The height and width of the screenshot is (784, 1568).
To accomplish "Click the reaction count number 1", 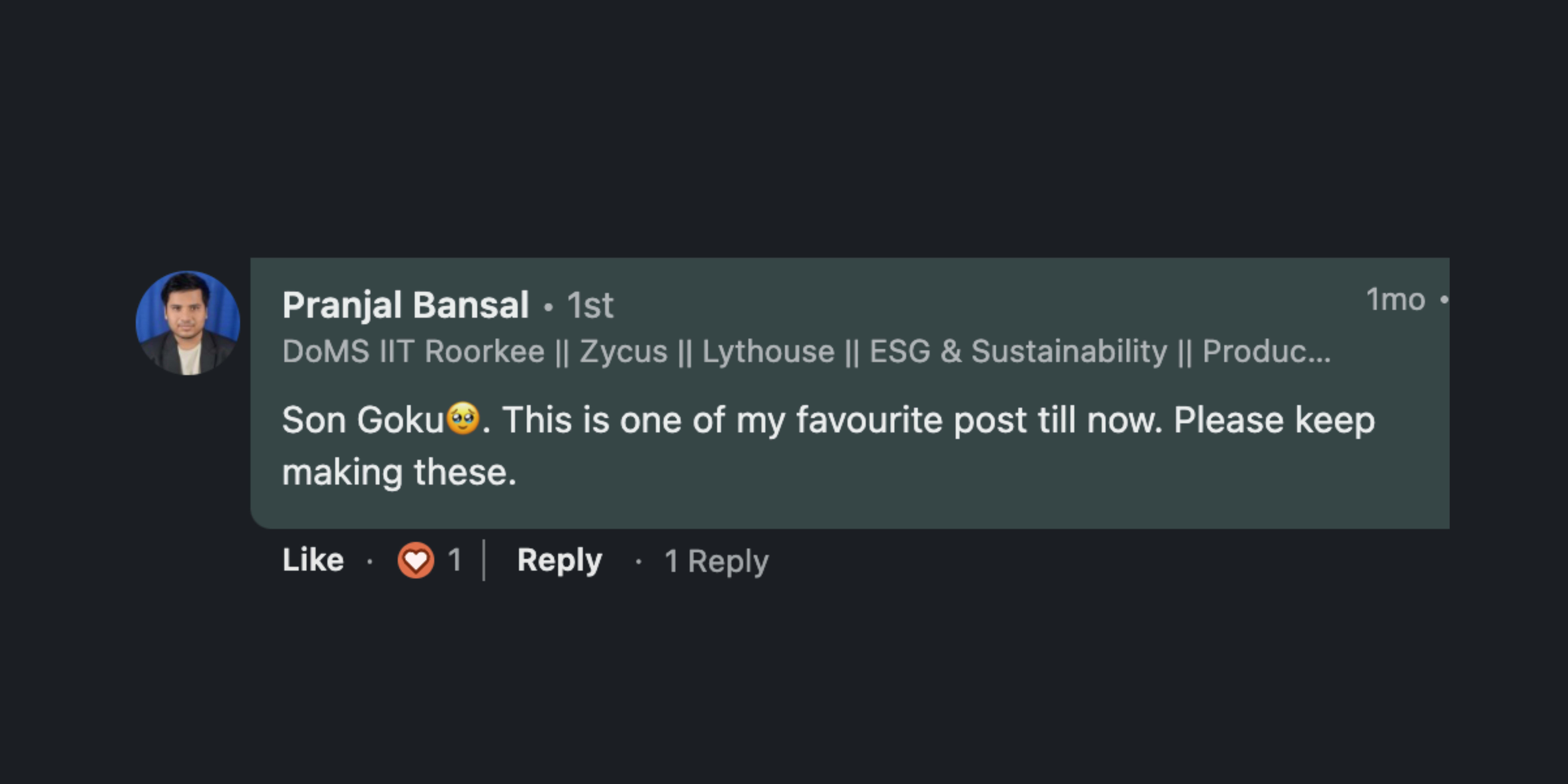I will pyautogui.click(x=454, y=560).
